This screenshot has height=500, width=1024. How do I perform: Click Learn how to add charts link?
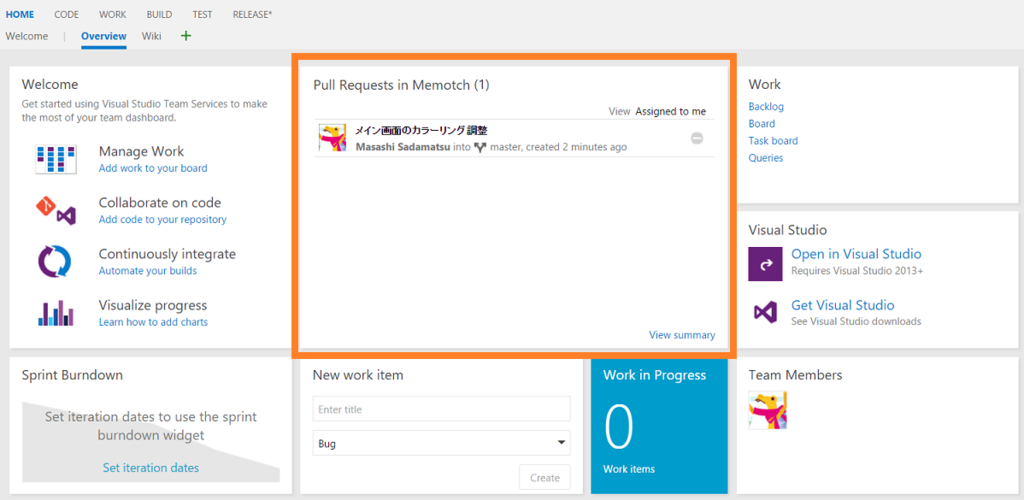153,322
